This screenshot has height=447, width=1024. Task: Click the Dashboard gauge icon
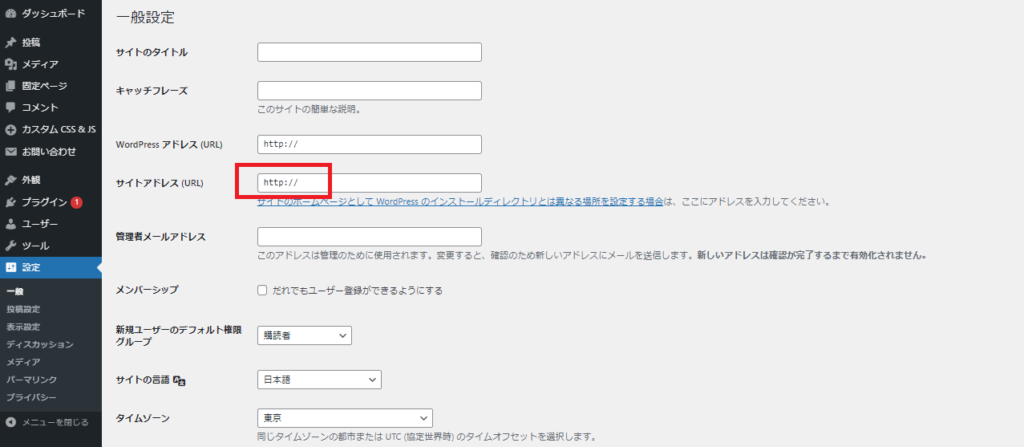pyautogui.click(x=10, y=15)
